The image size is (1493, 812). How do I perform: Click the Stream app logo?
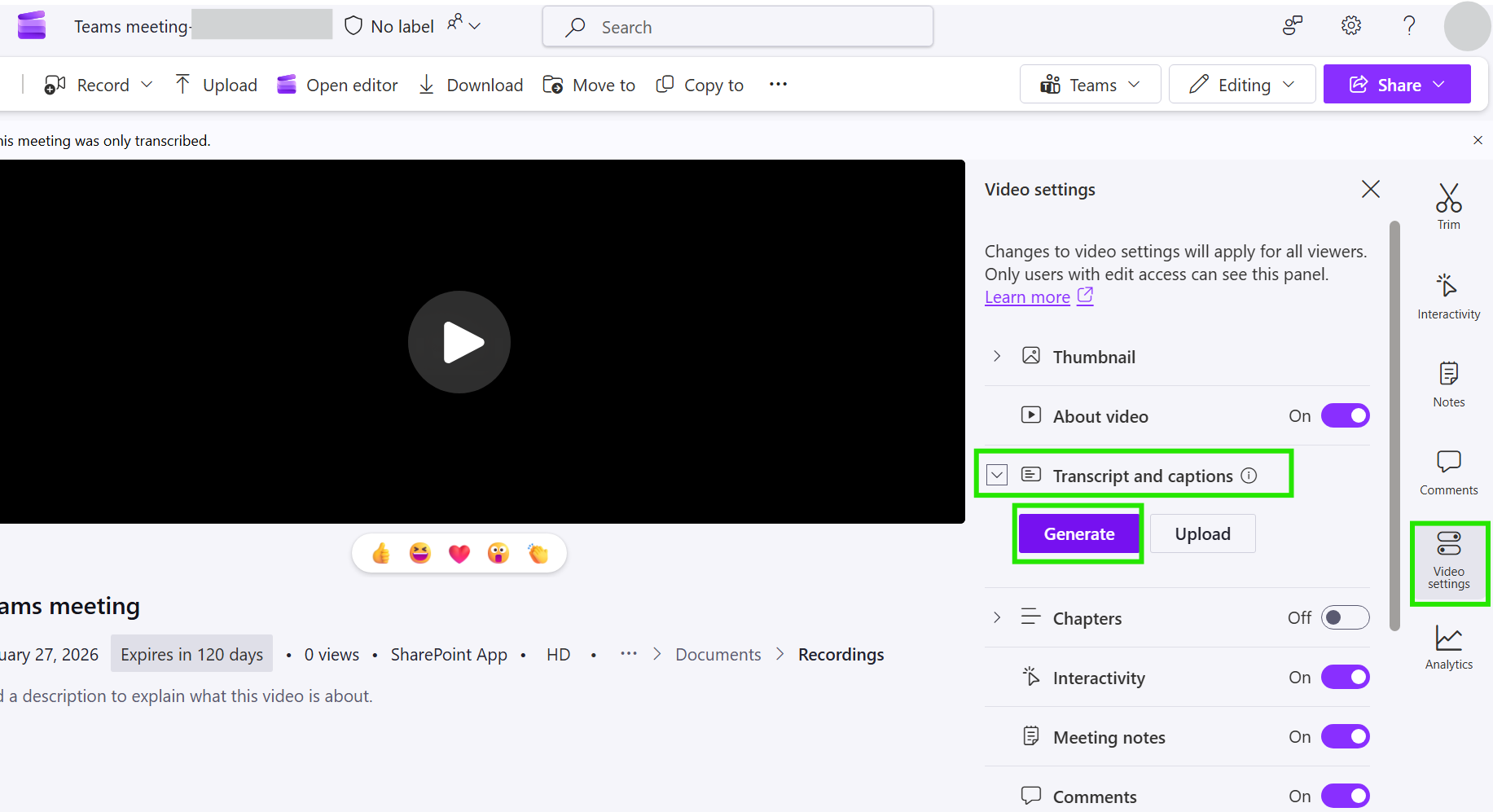[32, 26]
